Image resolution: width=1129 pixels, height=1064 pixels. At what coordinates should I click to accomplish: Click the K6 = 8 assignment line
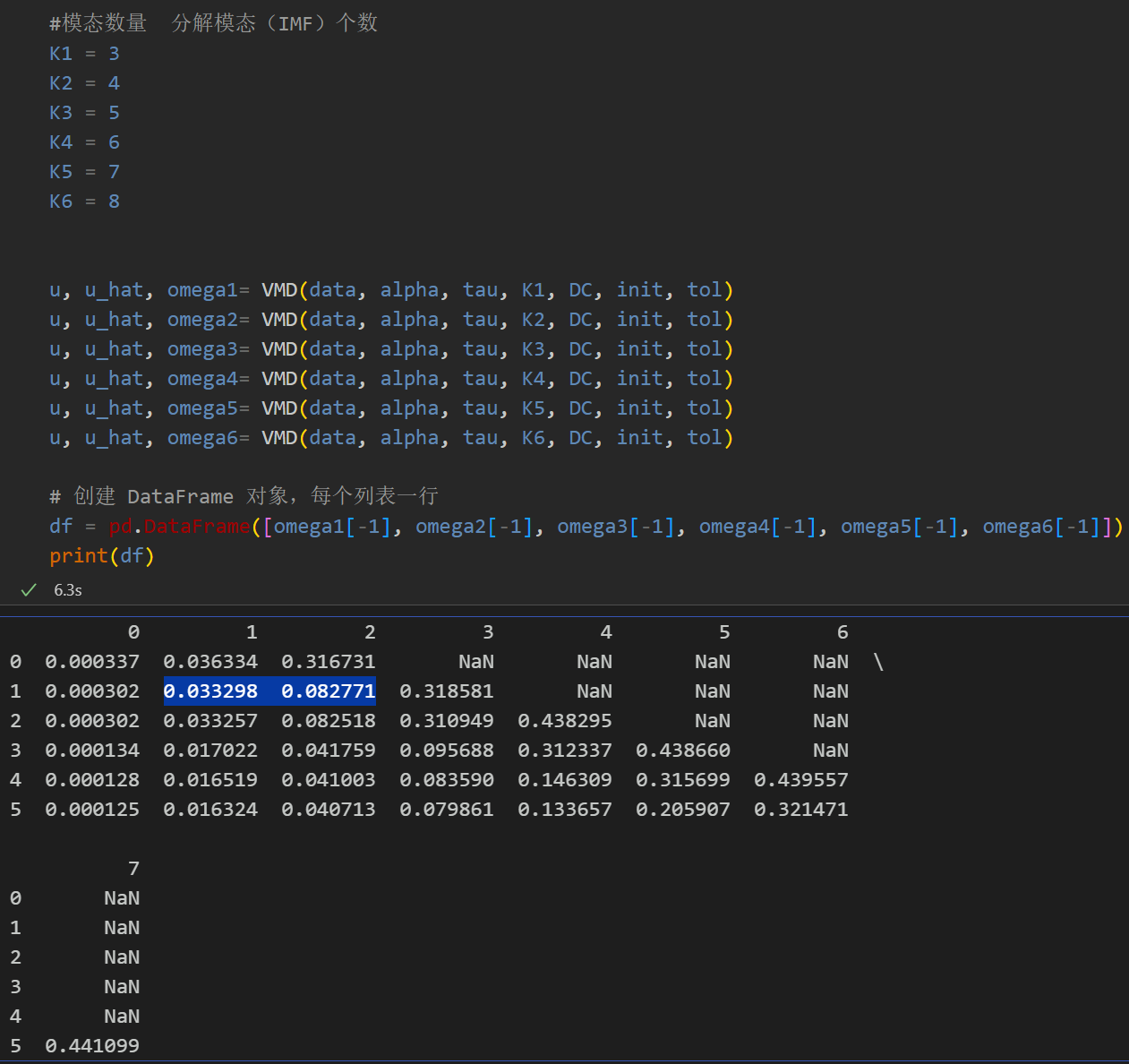84,202
